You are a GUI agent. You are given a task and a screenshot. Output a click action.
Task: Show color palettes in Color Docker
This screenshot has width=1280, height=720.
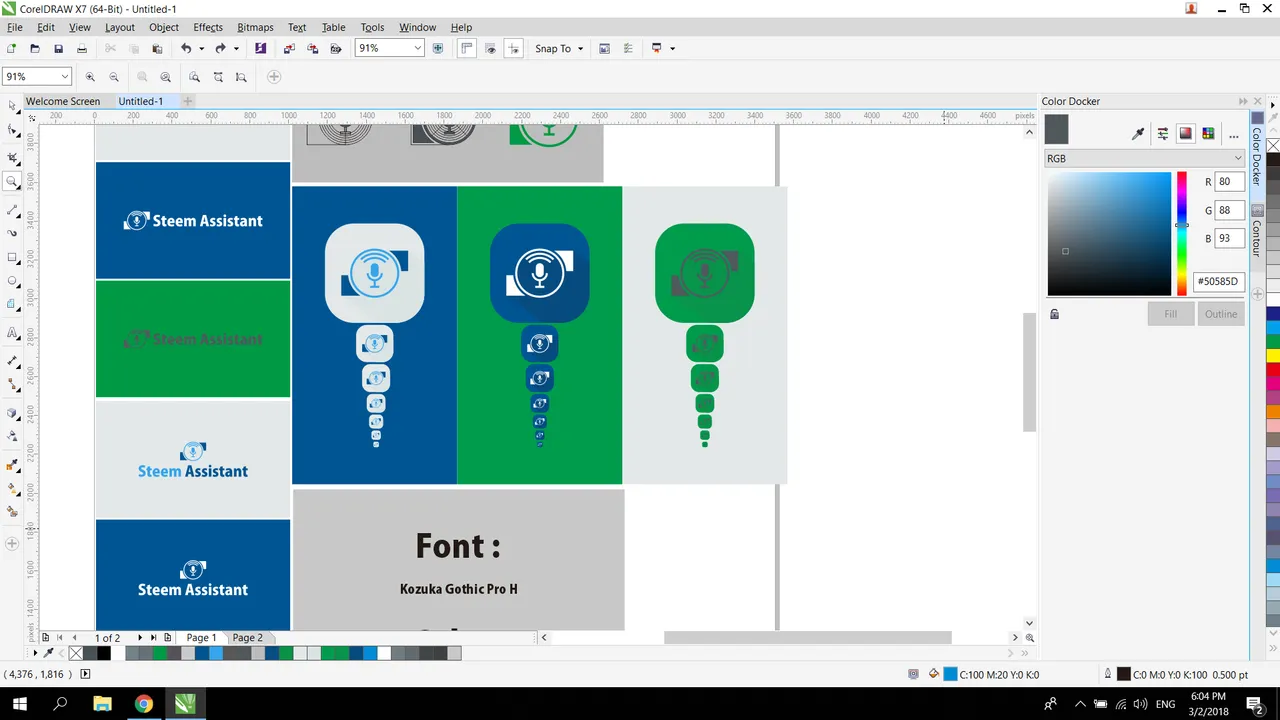coord(1208,133)
